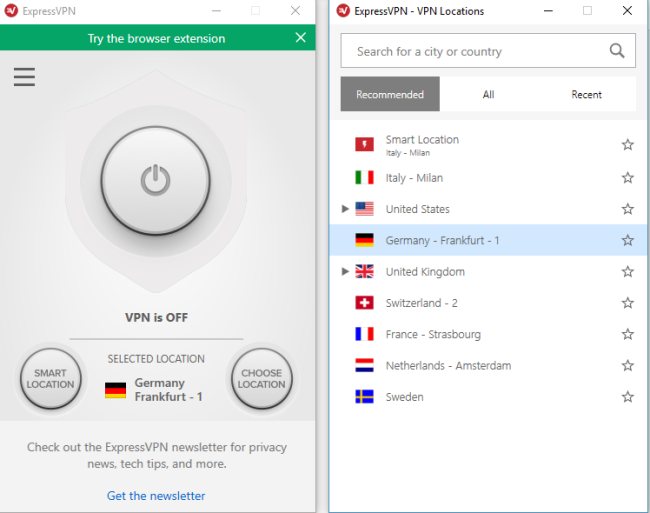Choose France - Strasbourg flag icon

click(x=365, y=334)
